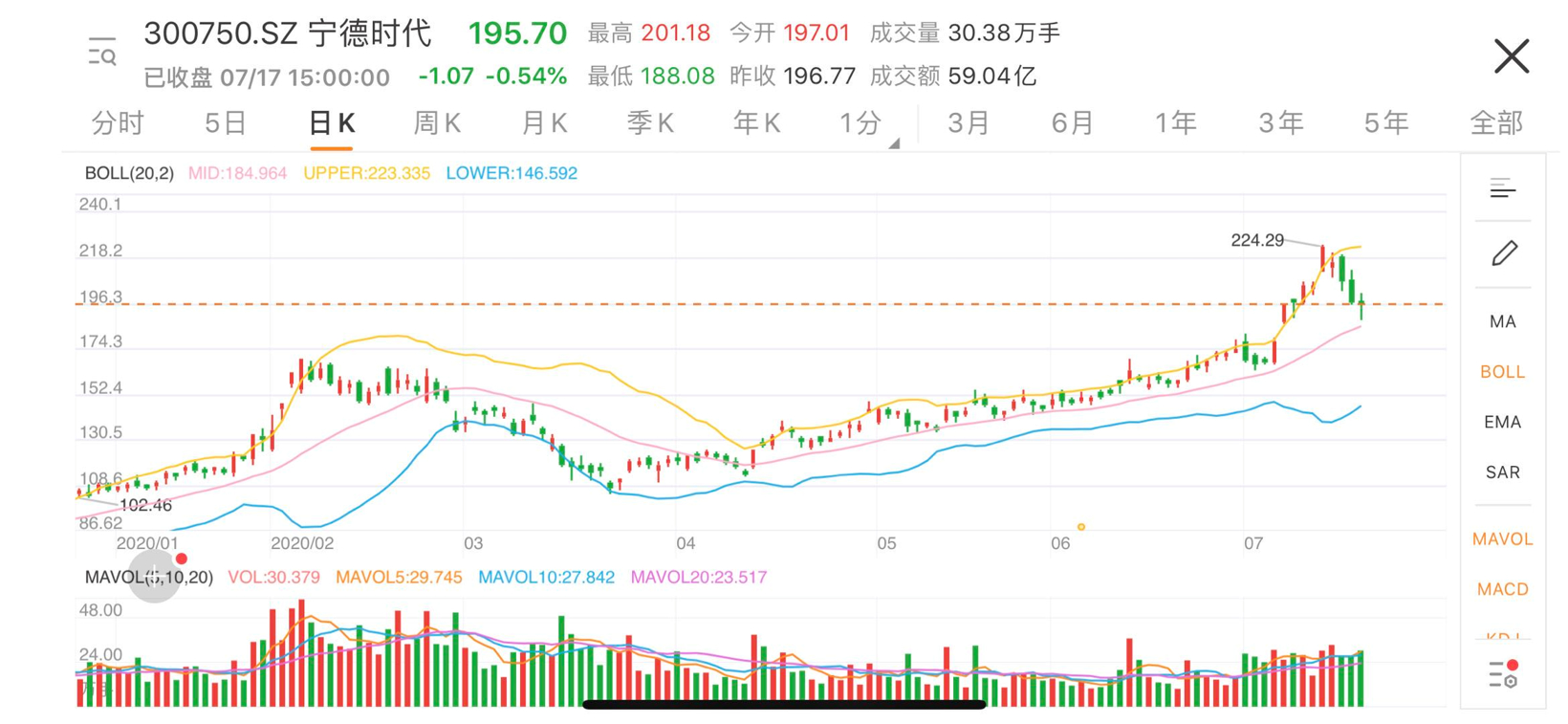Click the 昨收 196.77 previous close
The width and height of the screenshot is (1568, 724).
pyautogui.click(x=793, y=76)
